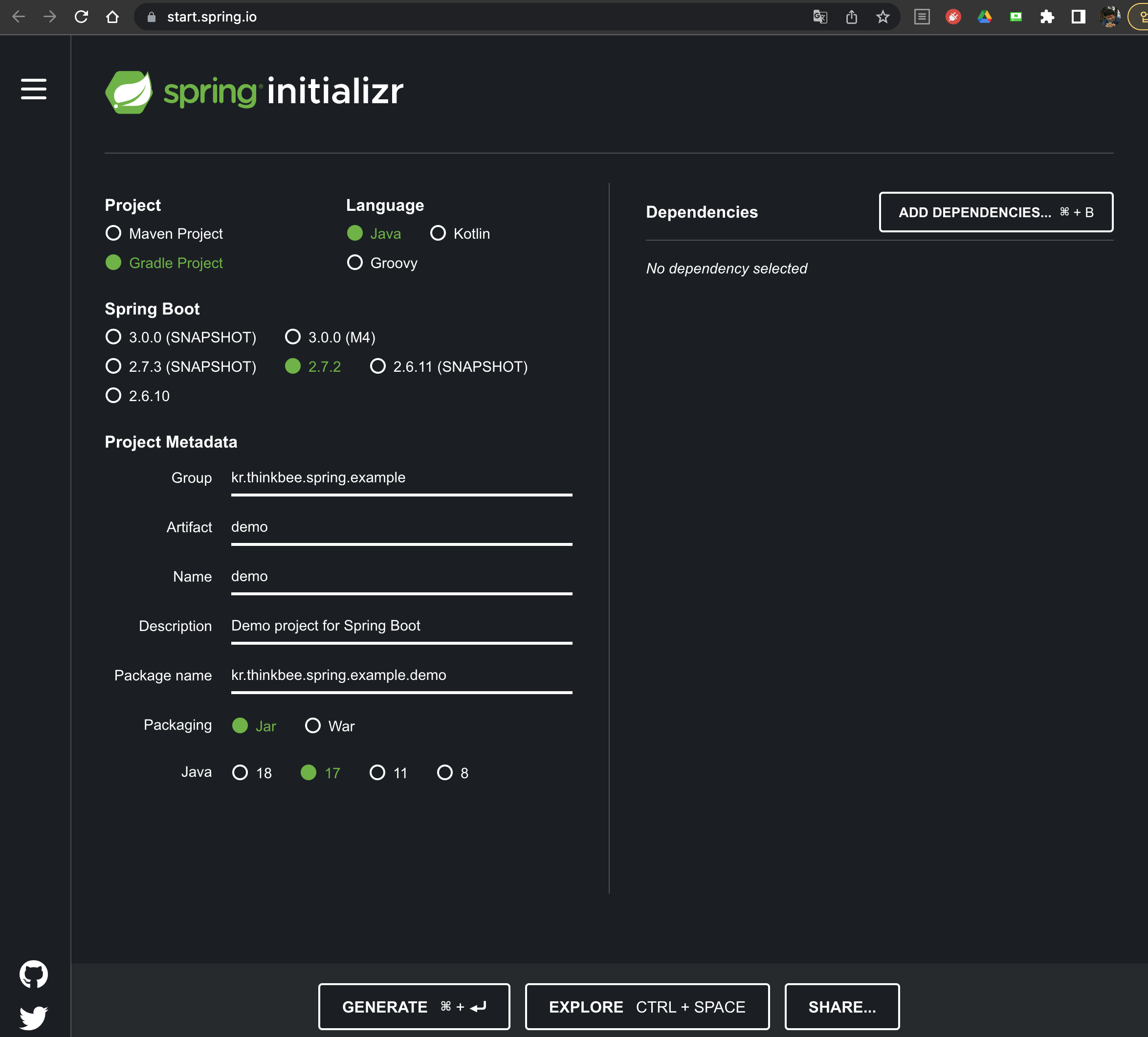
Task: Choose Kotlin language
Action: point(460,234)
